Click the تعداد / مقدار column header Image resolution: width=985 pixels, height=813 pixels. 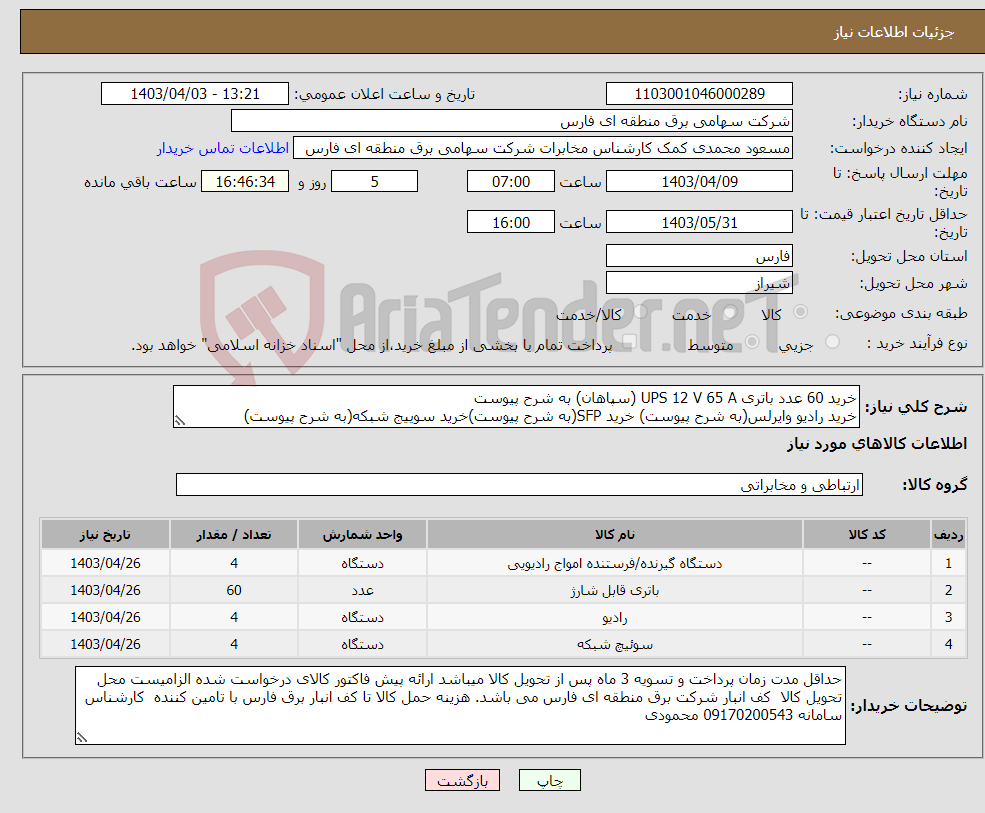[234, 535]
